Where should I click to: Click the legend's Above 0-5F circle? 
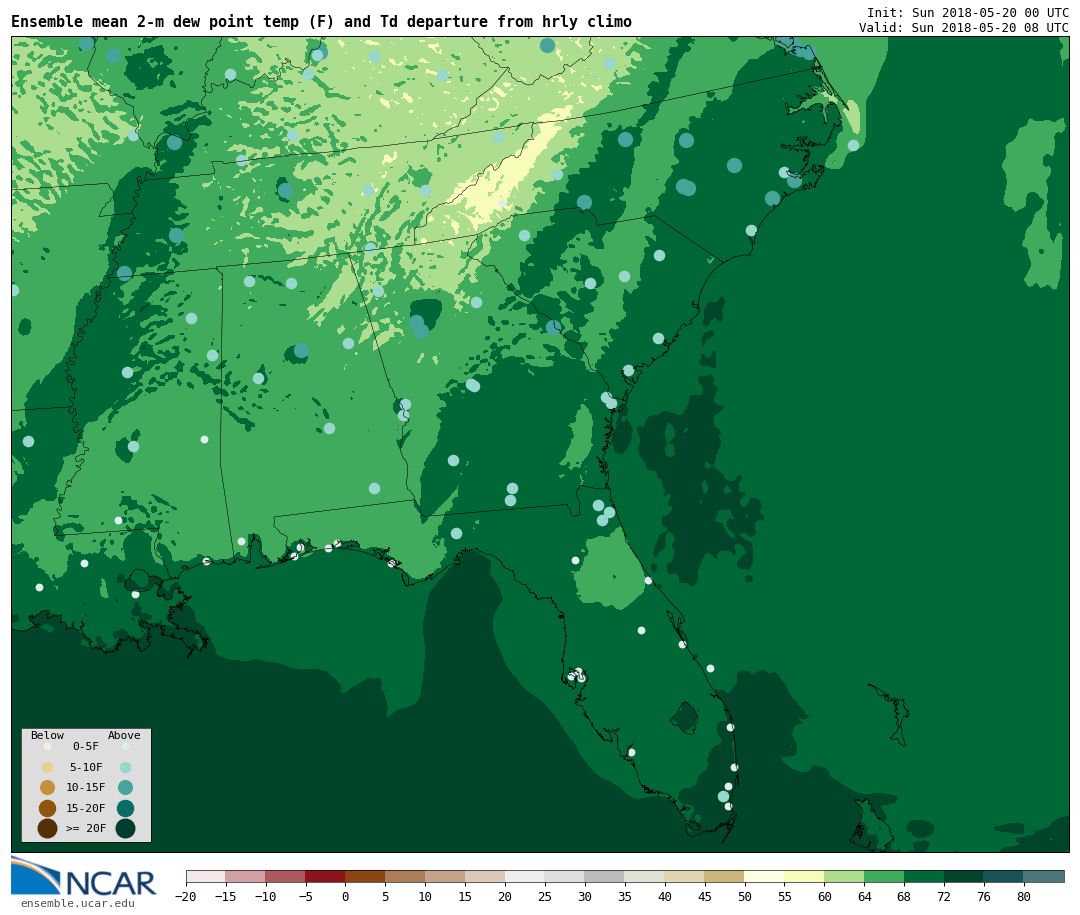pyautogui.click(x=125, y=746)
